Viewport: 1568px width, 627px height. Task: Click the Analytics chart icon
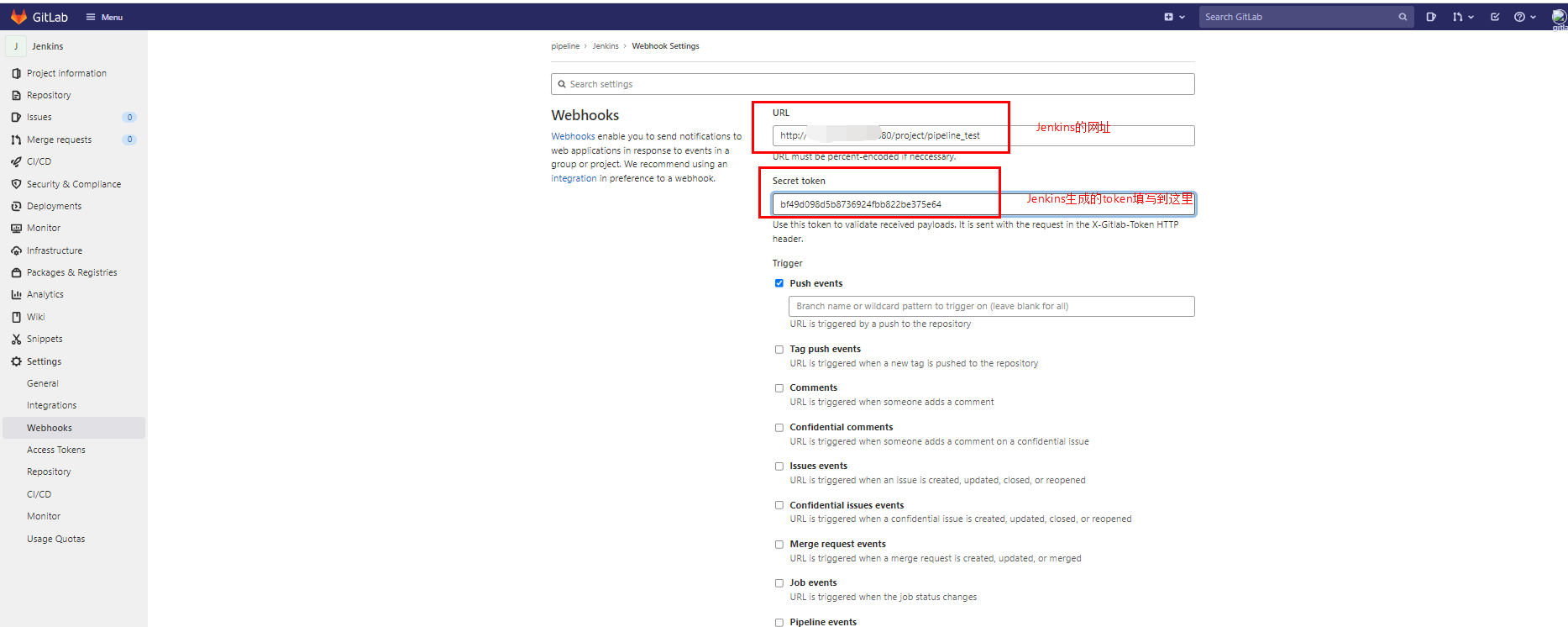pos(16,294)
